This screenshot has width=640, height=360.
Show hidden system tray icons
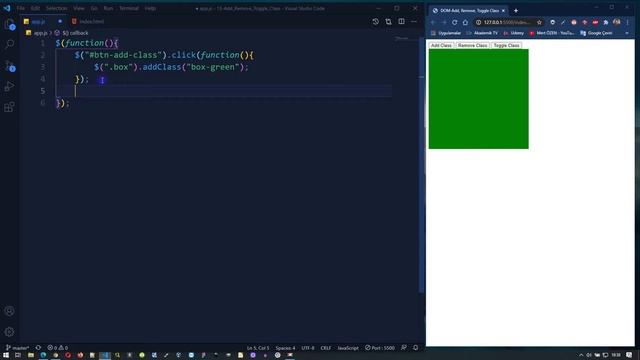[581, 356]
